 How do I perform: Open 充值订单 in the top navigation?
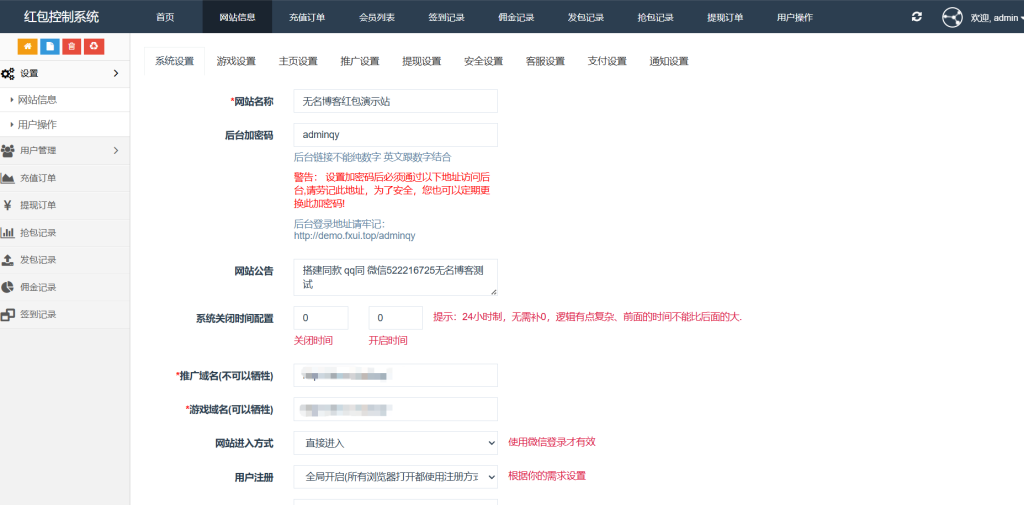pos(307,17)
